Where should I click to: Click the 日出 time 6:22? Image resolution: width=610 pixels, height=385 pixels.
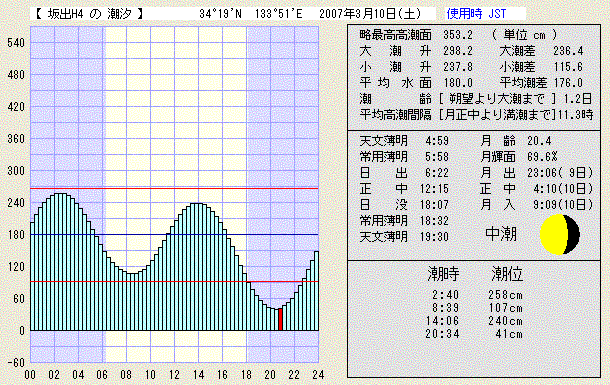(437, 173)
